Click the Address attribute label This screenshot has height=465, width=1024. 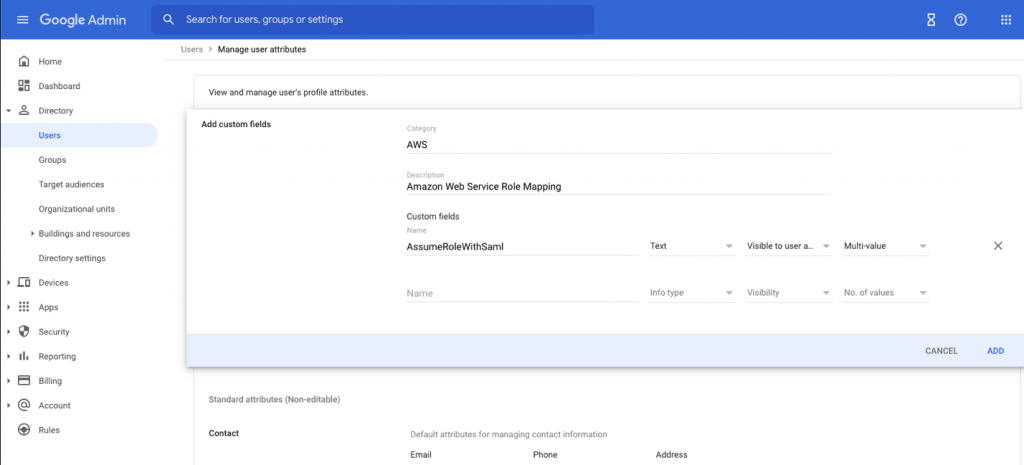[x=671, y=455]
